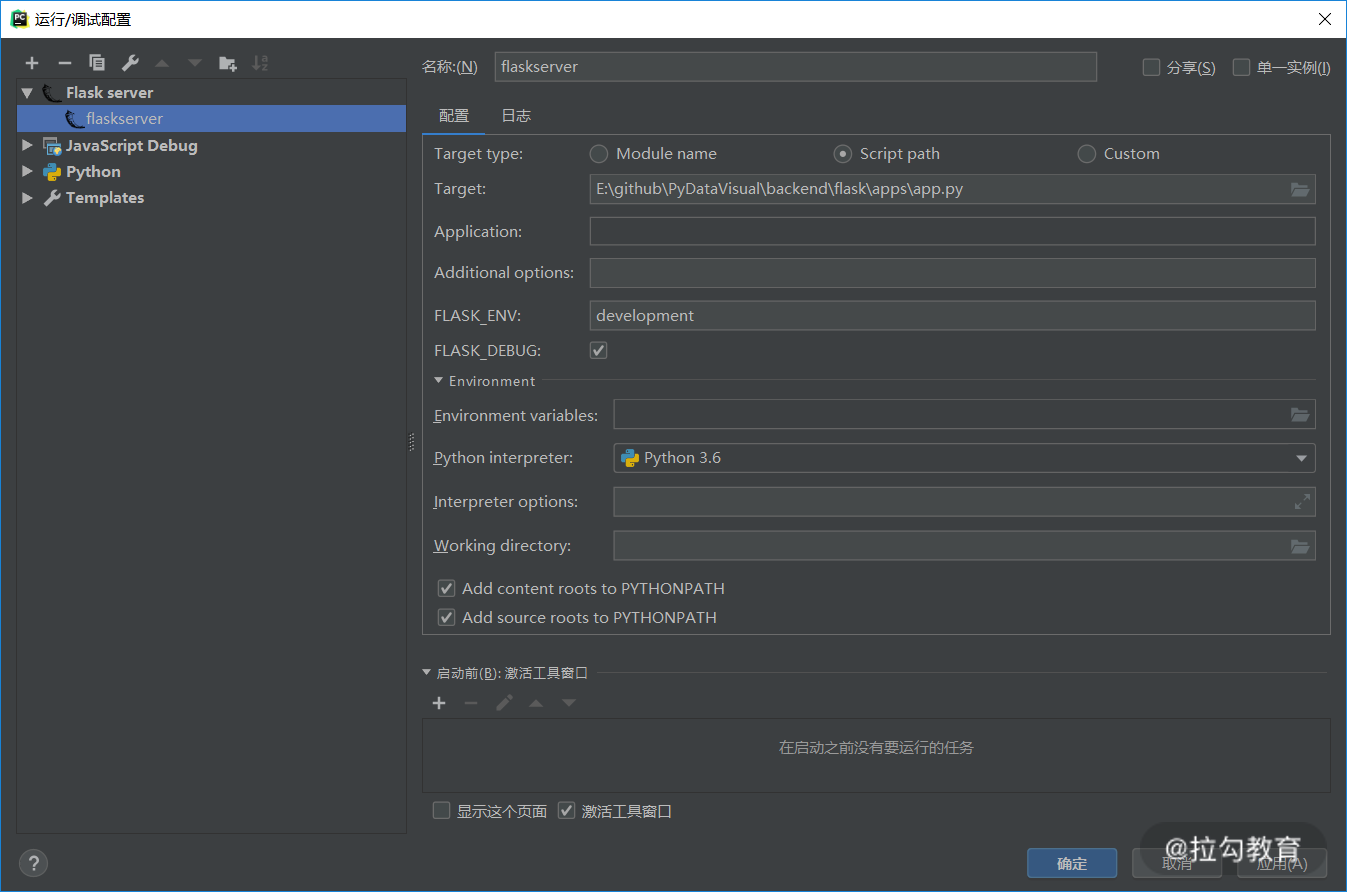Collapse the Flask server tree node
The width and height of the screenshot is (1347, 892).
(28, 93)
